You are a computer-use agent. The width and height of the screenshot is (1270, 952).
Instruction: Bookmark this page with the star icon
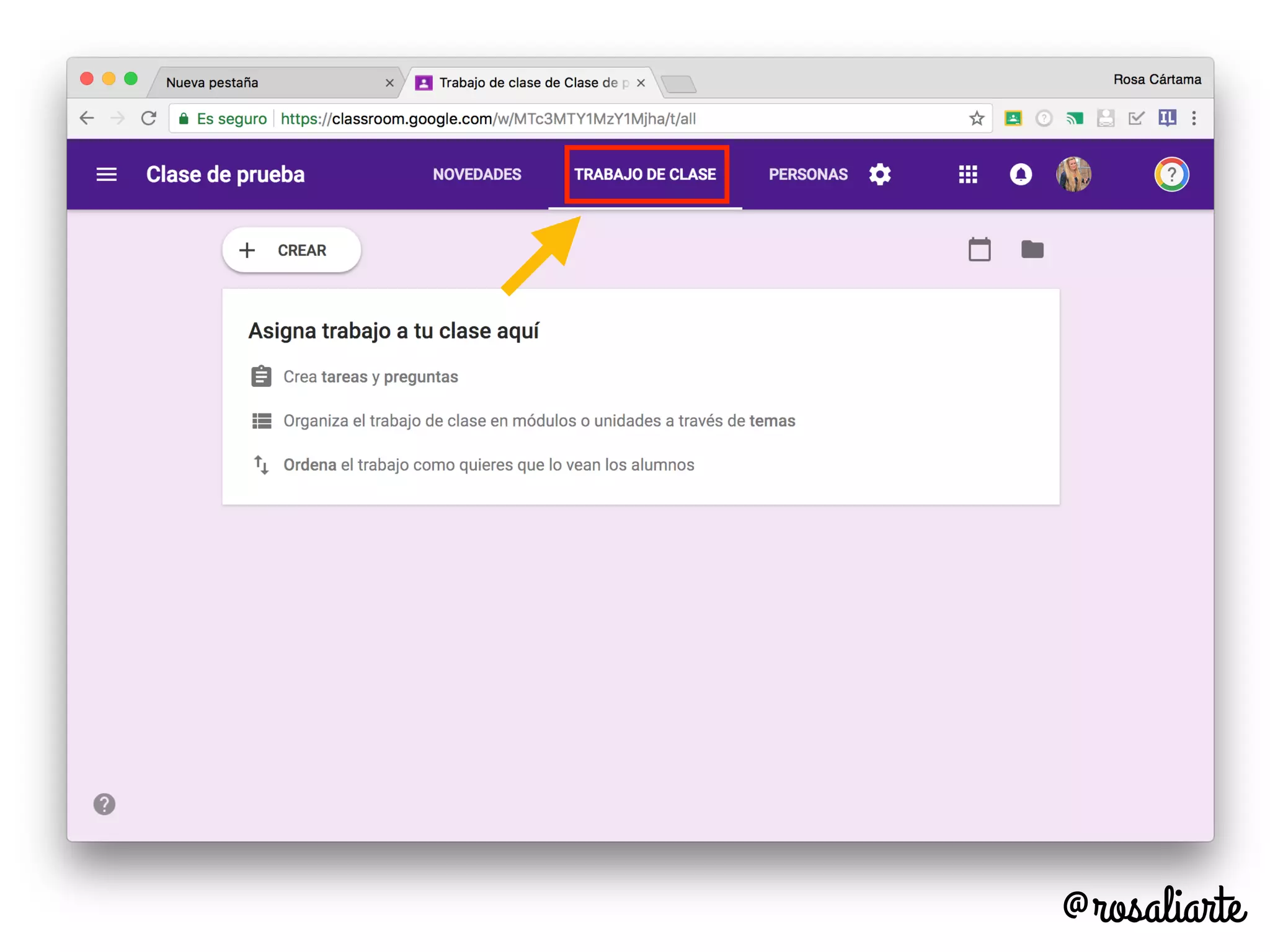pyautogui.click(x=977, y=118)
